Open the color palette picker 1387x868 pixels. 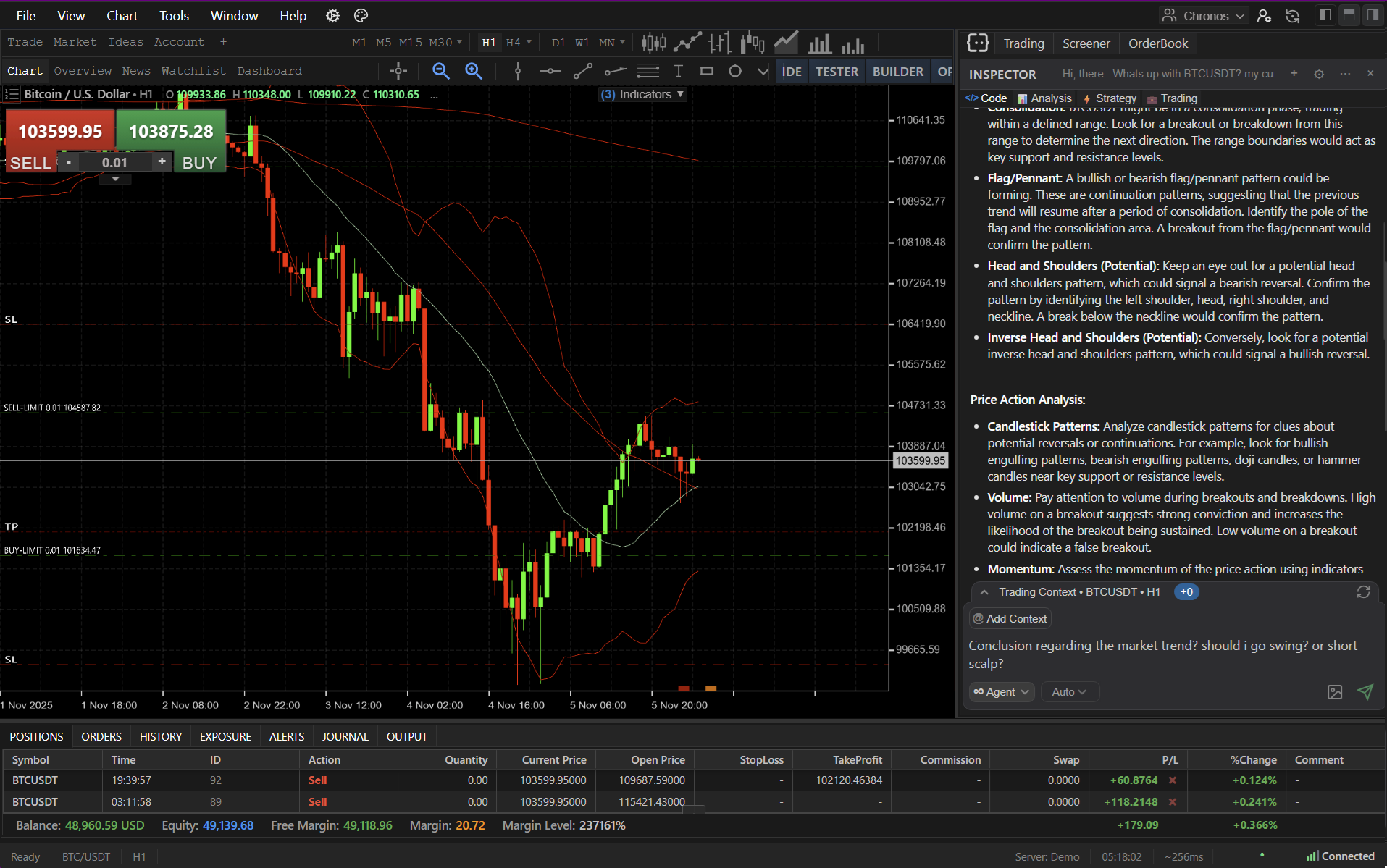tap(360, 14)
